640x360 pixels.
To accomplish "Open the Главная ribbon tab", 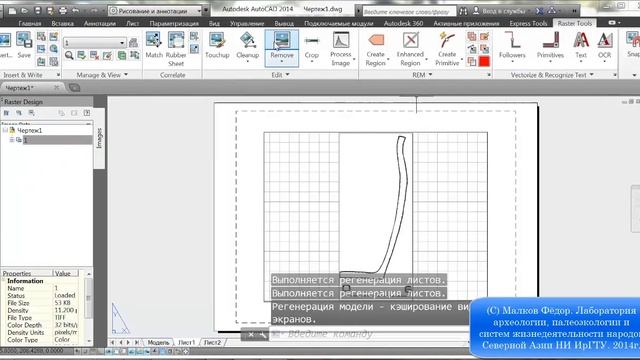I will pyautogui.click(x=29, y=23).
